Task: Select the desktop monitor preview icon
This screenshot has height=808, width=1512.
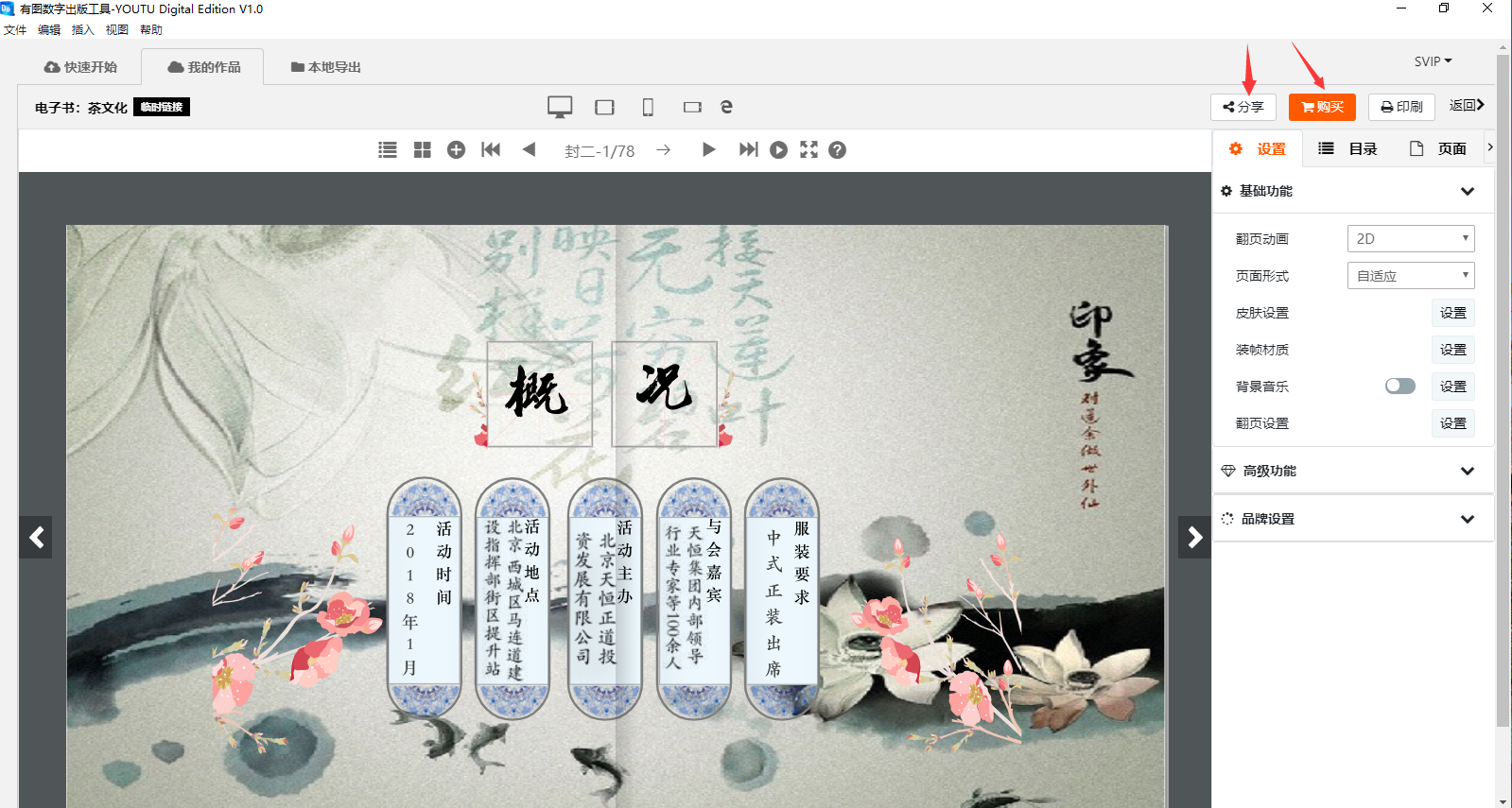Action: 560,108
